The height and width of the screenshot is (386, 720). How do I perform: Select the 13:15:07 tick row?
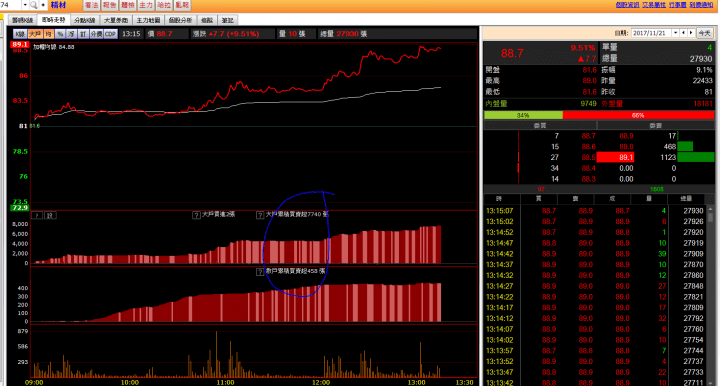pos(595,211)
